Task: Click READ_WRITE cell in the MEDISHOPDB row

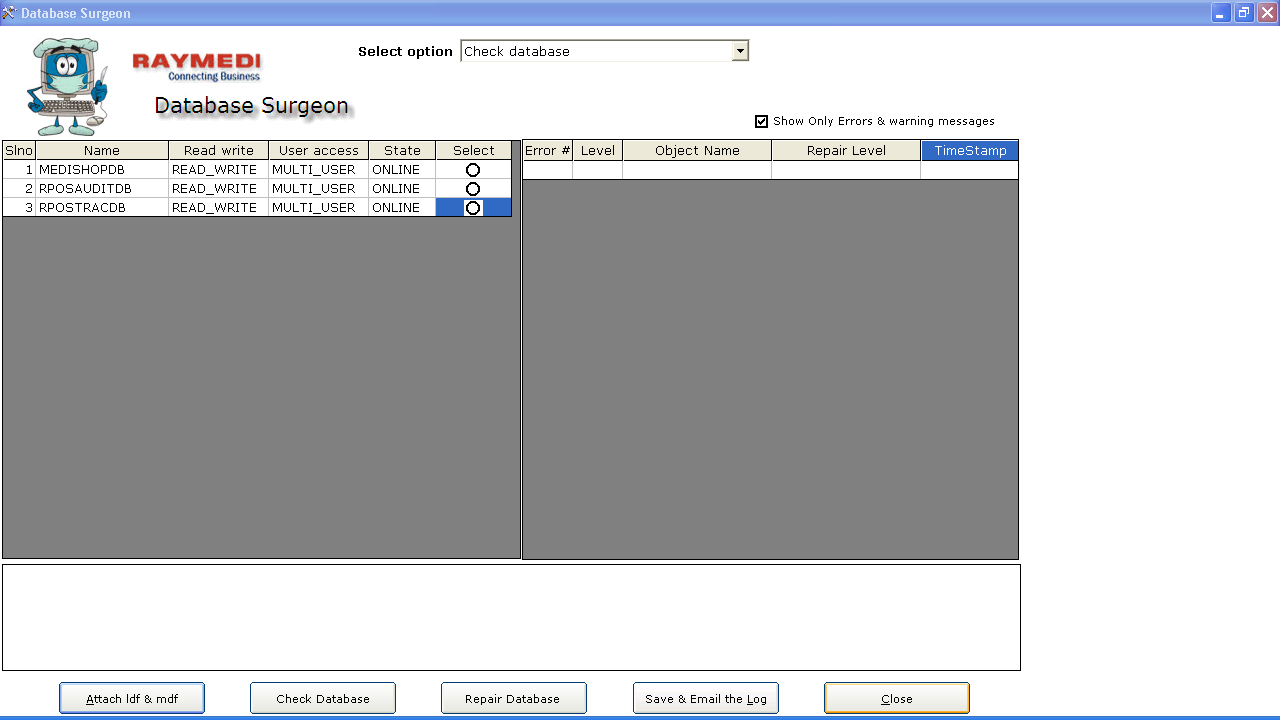Action: point(219,170)
